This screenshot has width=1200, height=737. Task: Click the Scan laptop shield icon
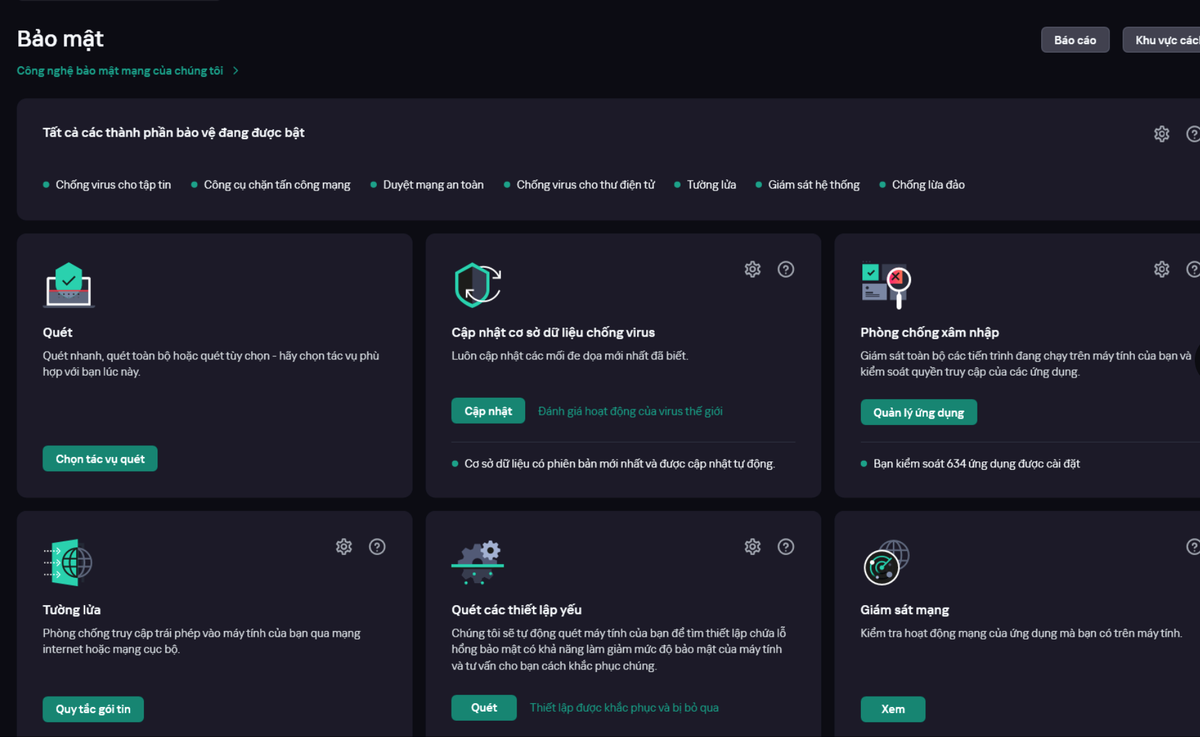pyautogui.click(x=69, y=285)
